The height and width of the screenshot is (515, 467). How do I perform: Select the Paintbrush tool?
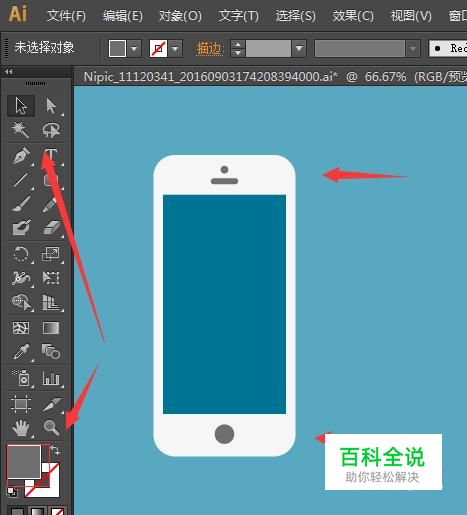[21, 204]
